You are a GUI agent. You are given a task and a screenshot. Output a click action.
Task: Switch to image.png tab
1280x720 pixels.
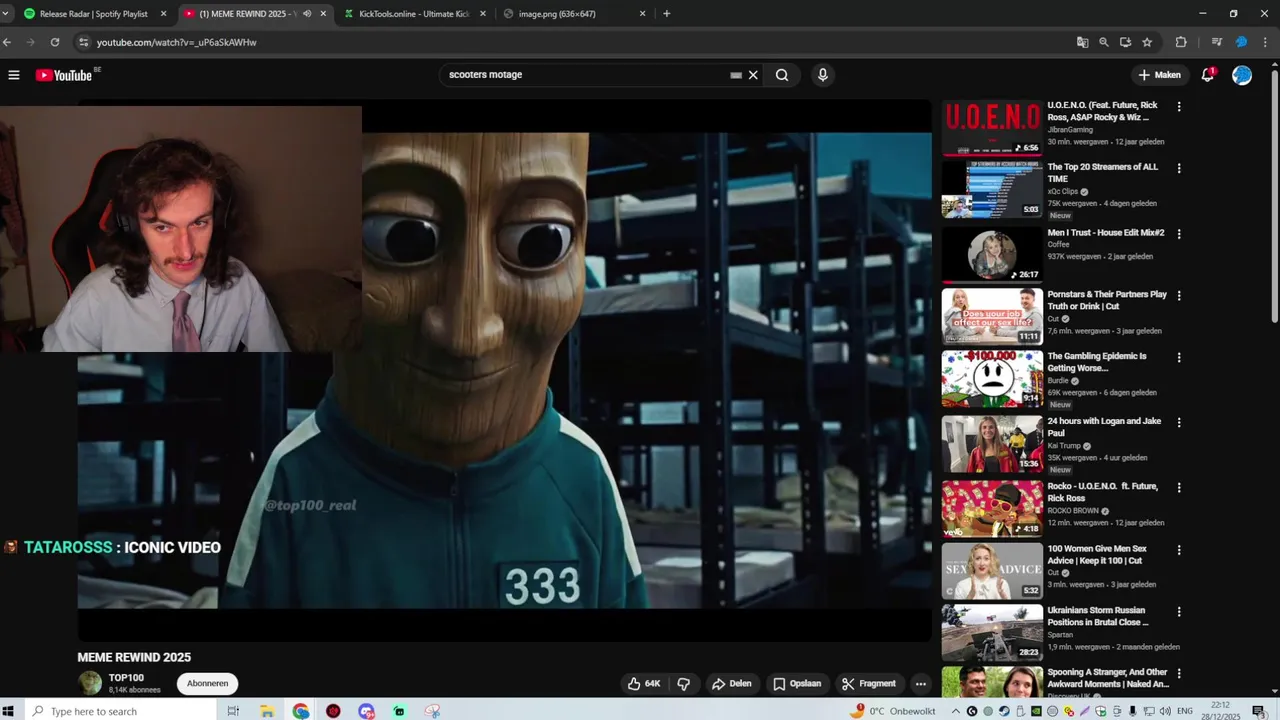click(x=574, y=14)
